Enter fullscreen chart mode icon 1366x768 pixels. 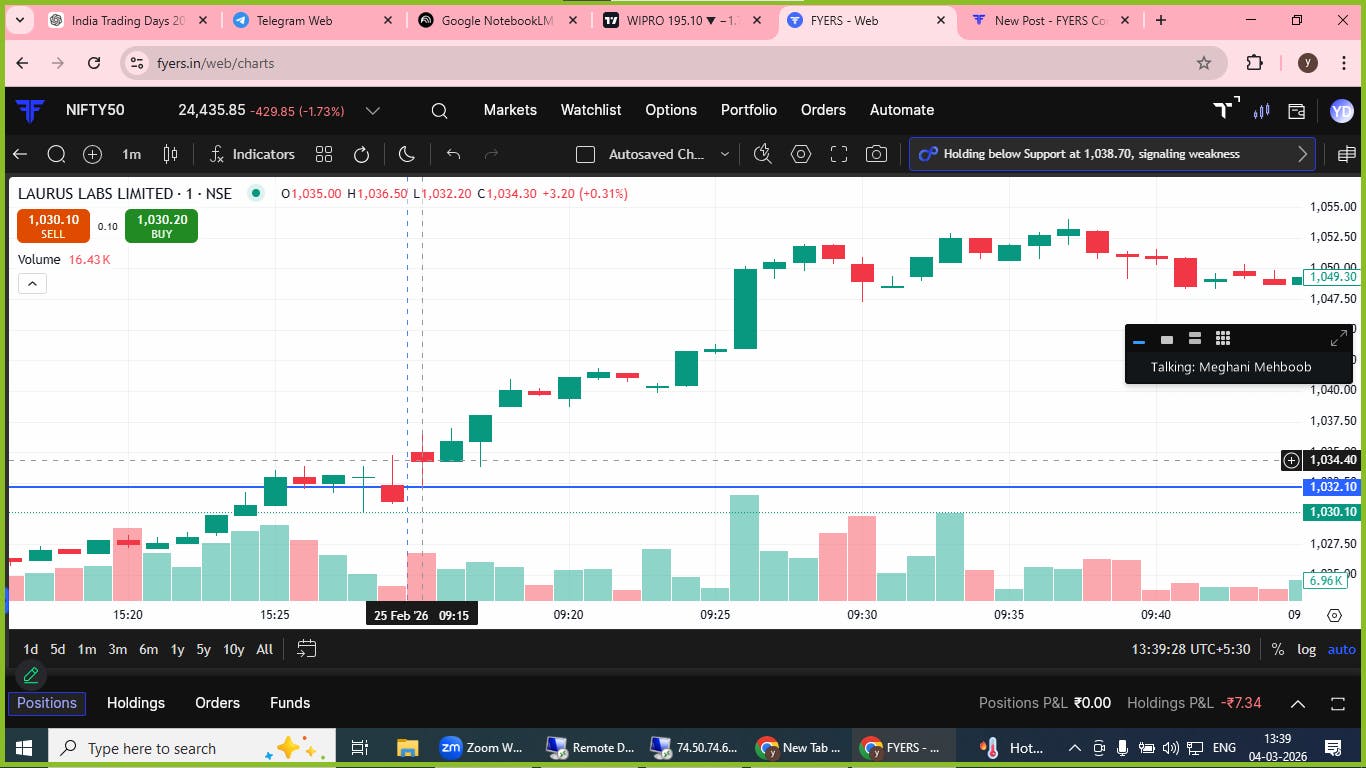(x=839, y=154)
